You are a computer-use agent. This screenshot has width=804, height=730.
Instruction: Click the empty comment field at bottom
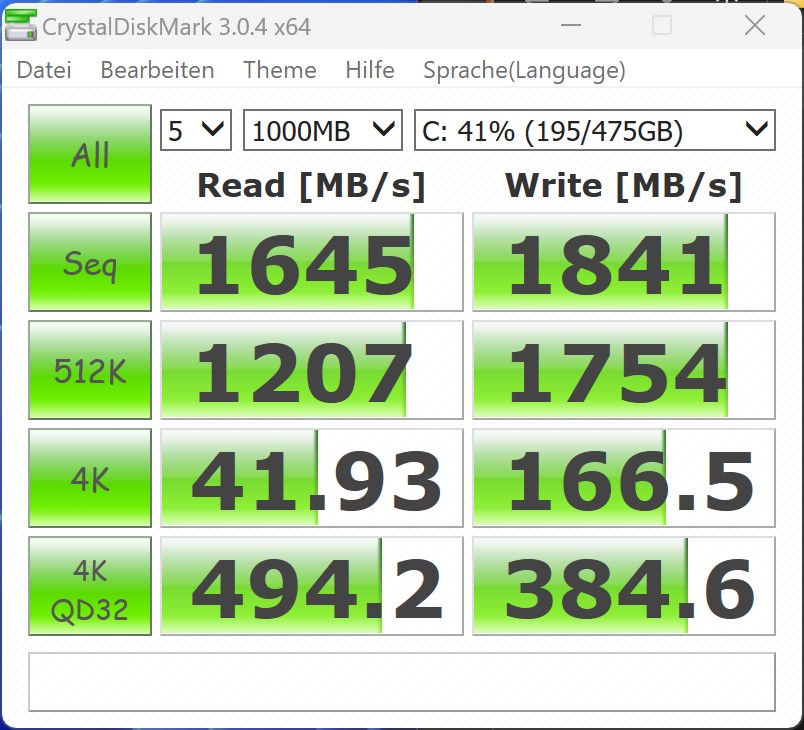402,682
